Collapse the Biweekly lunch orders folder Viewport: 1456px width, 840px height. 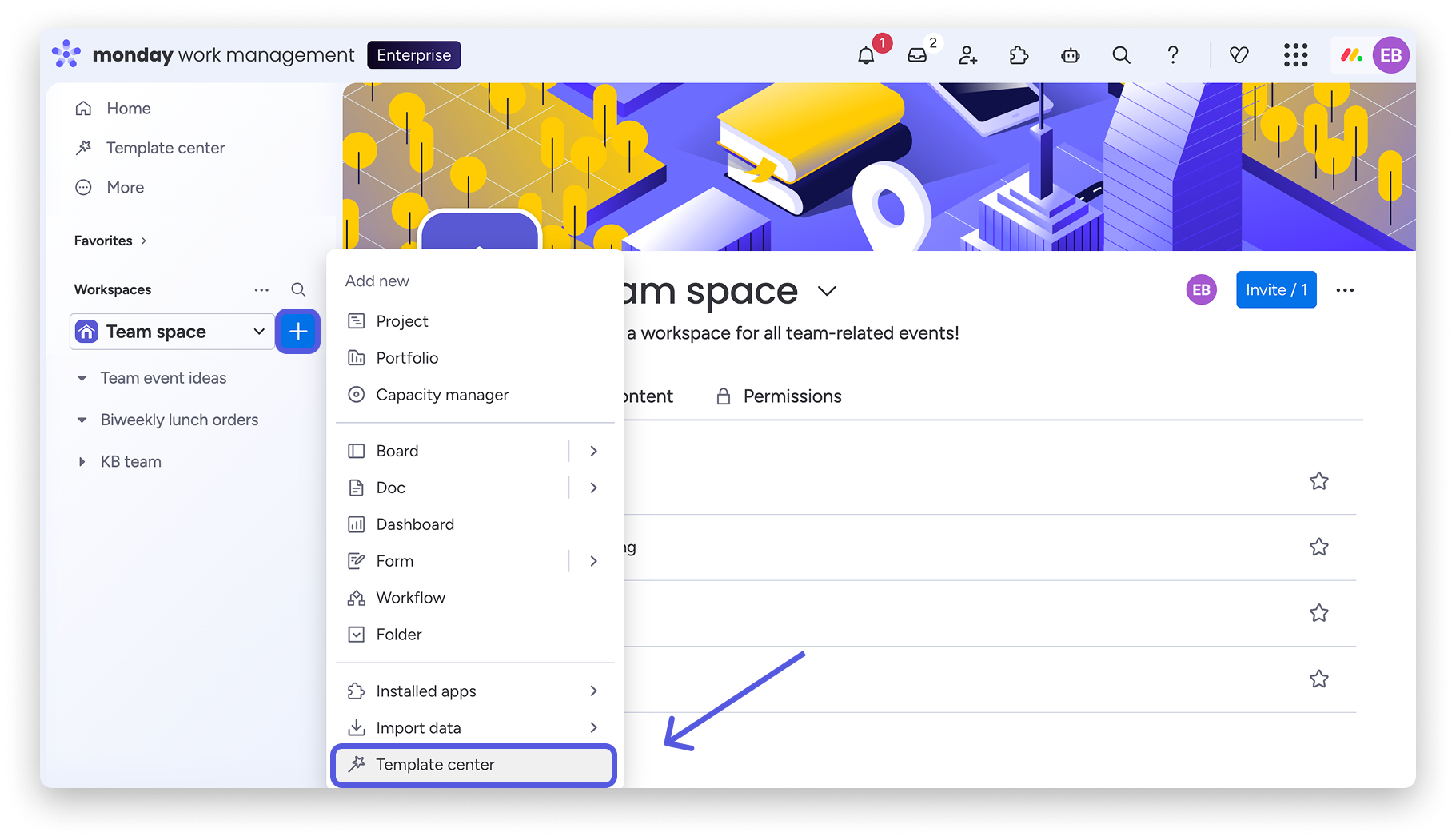point(82,420)
